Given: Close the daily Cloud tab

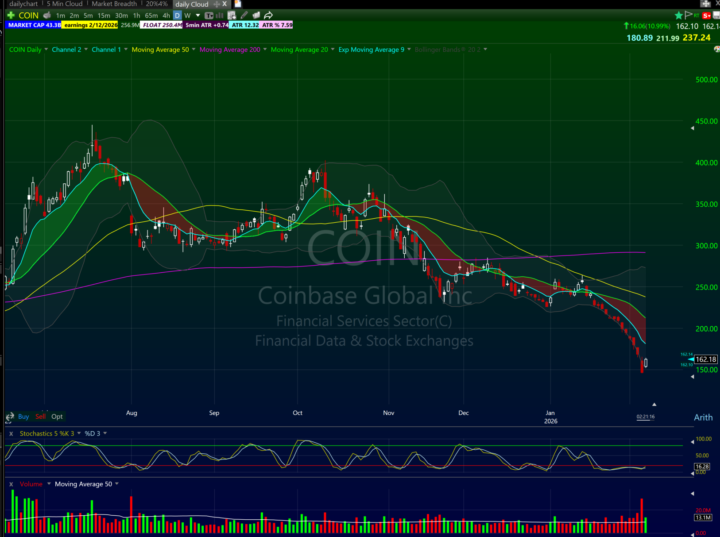Looking at the screenshot, I should click(x=225, y=4).
